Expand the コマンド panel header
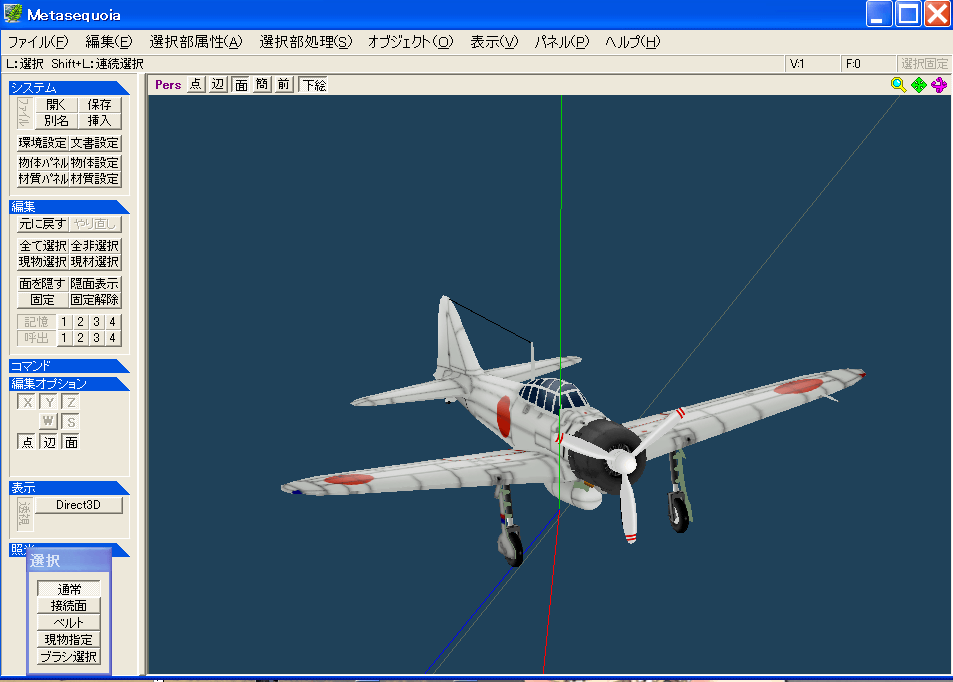 coord(69,366)
